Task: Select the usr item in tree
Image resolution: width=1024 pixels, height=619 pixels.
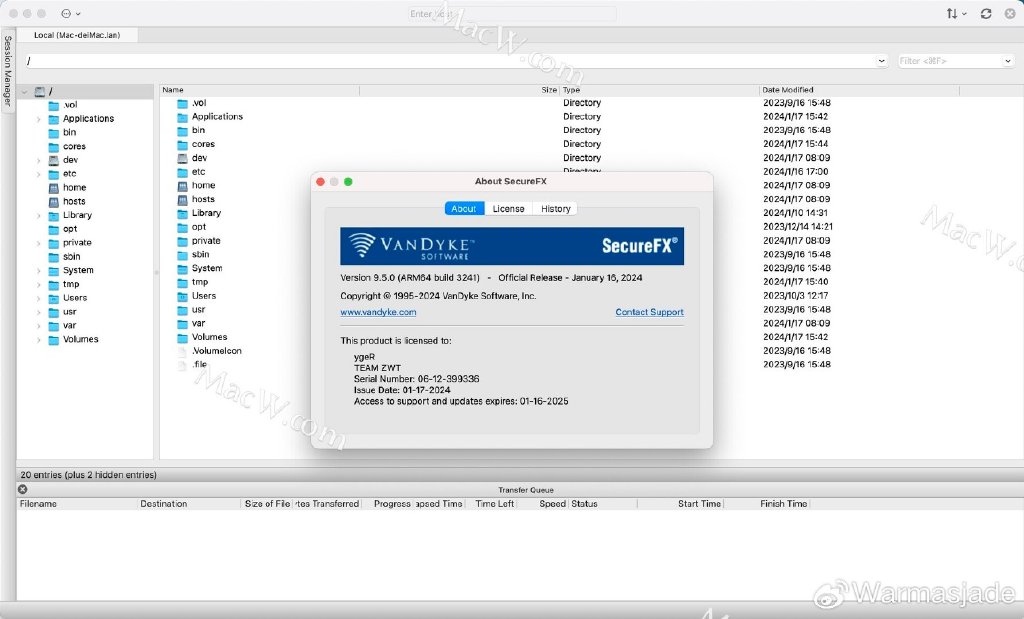Action: pos(69,312)
